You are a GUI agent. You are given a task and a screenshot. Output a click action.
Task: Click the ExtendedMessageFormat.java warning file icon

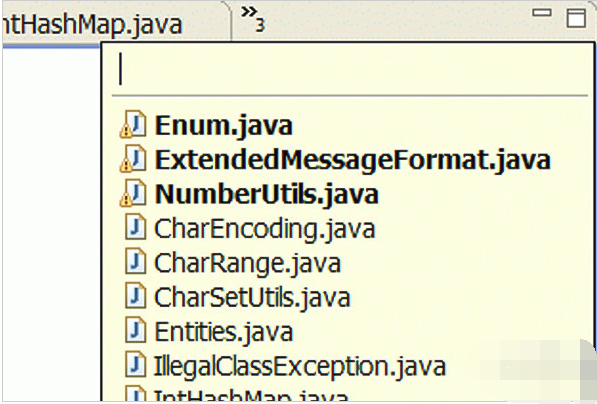(x=133, y=158)
